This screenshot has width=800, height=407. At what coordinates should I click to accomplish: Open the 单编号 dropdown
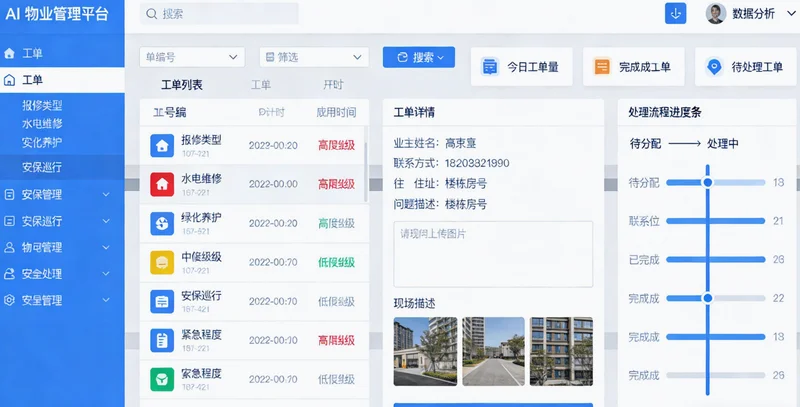click(192, 57)
